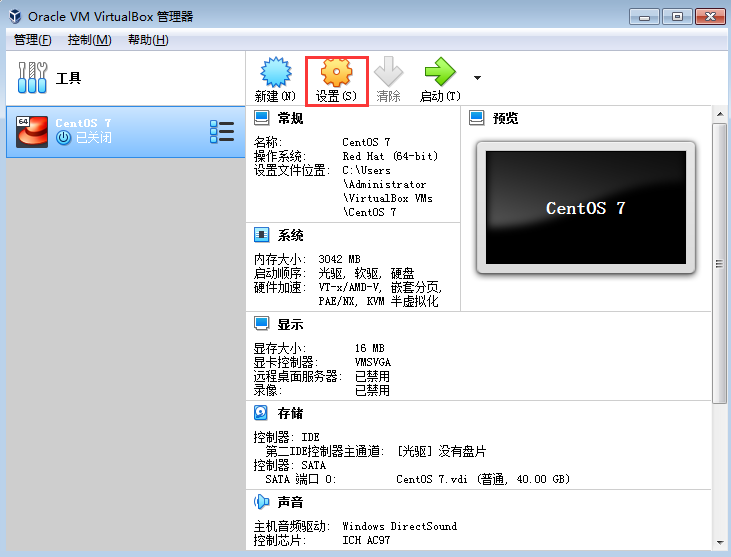Viewport: 731px width, 557px height.
Task: Open the Tools (工具) icon
Action: pos(32,77)
